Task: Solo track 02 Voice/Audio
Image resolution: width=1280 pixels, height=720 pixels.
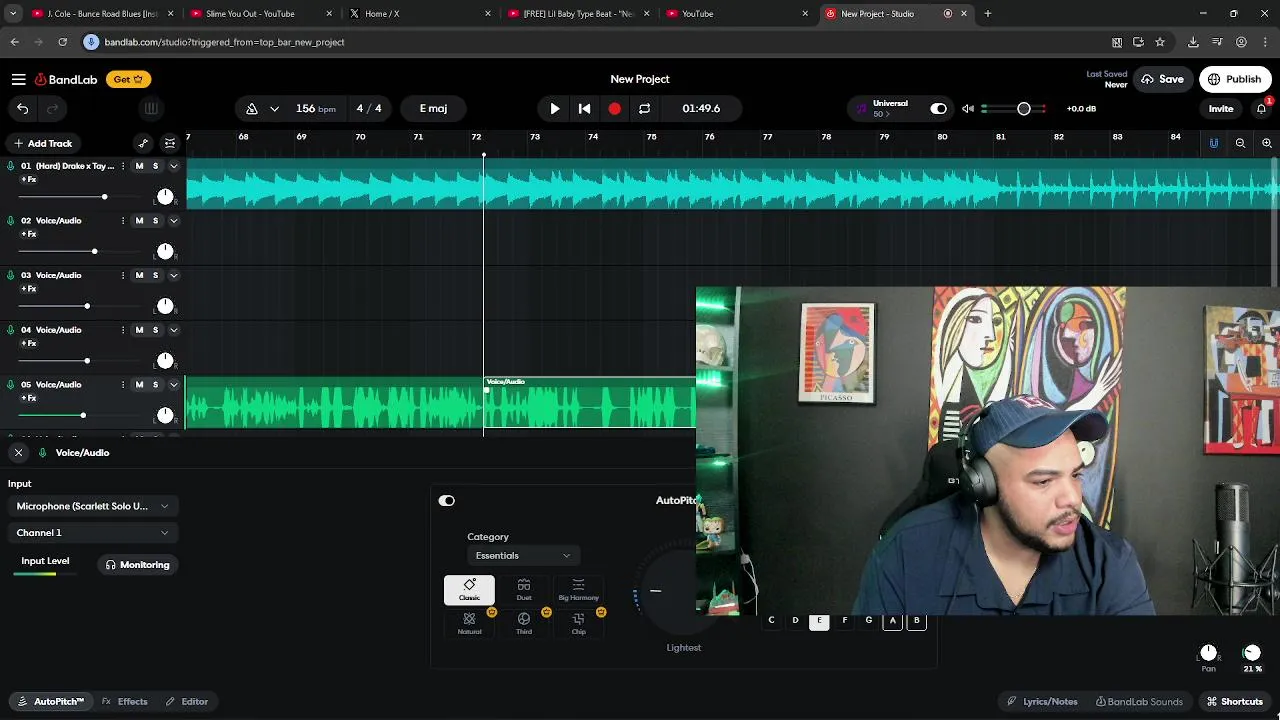Action: pos(155,221)
